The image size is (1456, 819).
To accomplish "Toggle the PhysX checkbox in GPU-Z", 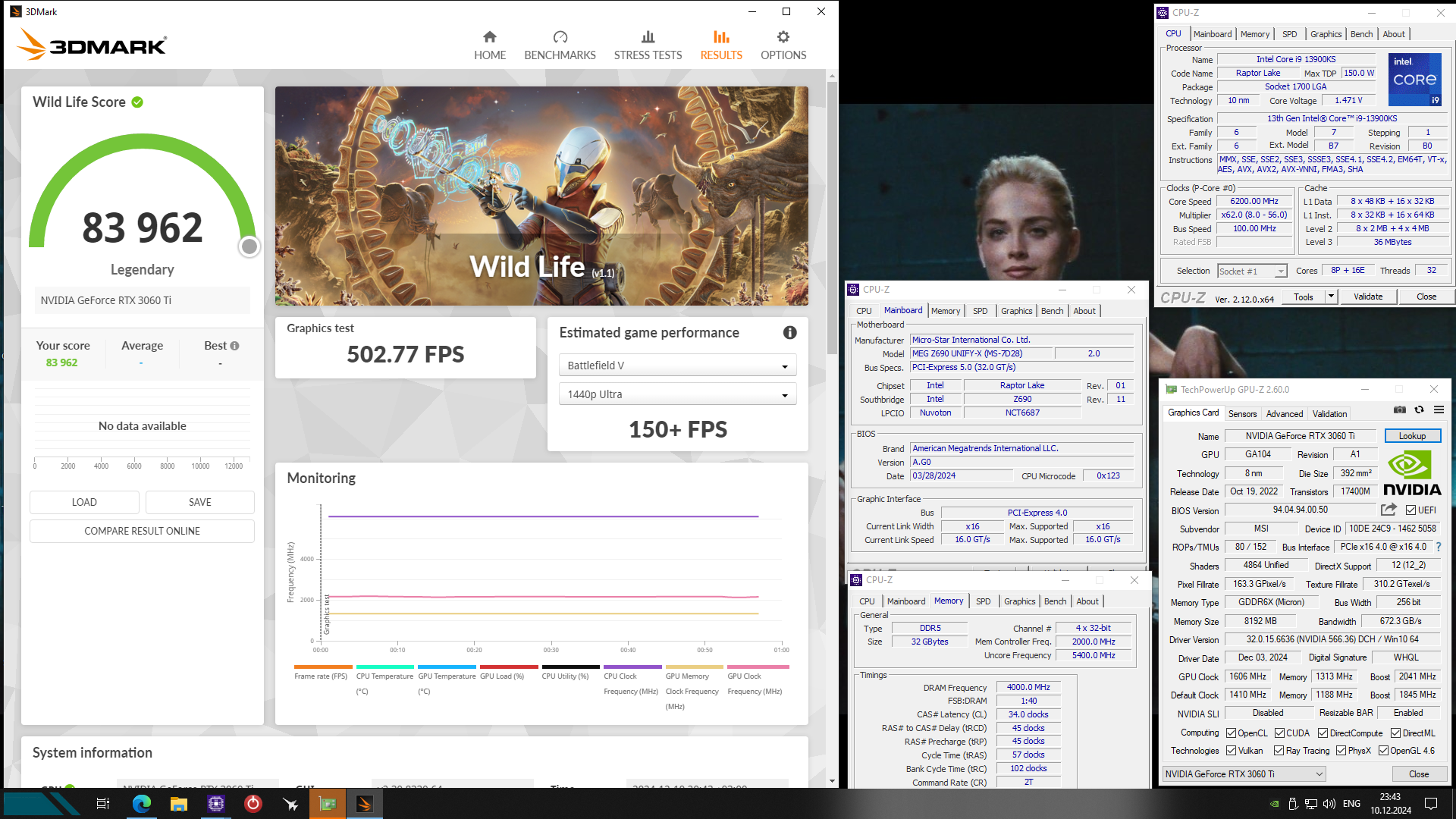I will 1341,751.
